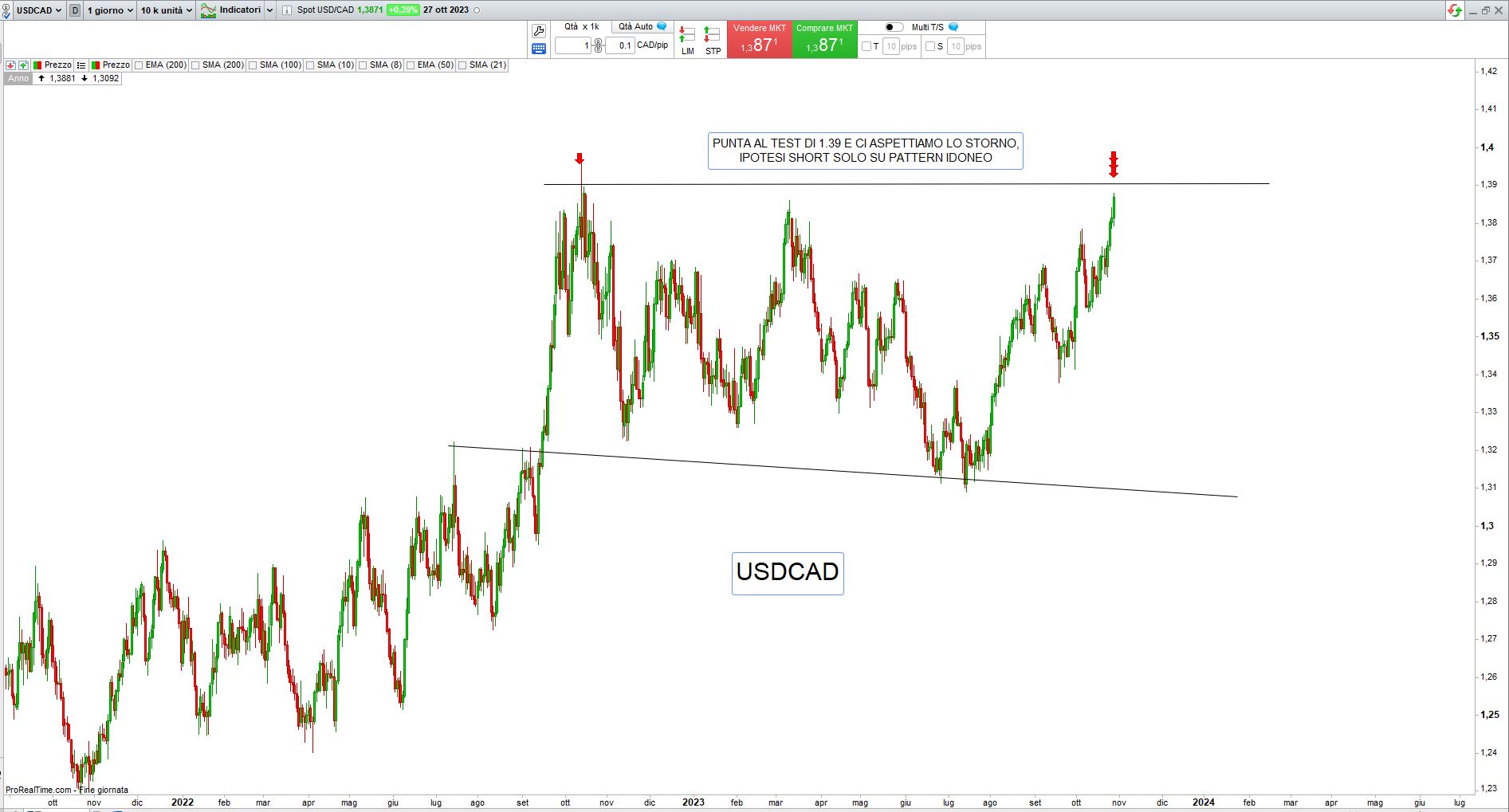Select the Qtà x 1k tab
Viewport: 1509px width, 812px height.
pyautogui.click(x=582, y=27)
